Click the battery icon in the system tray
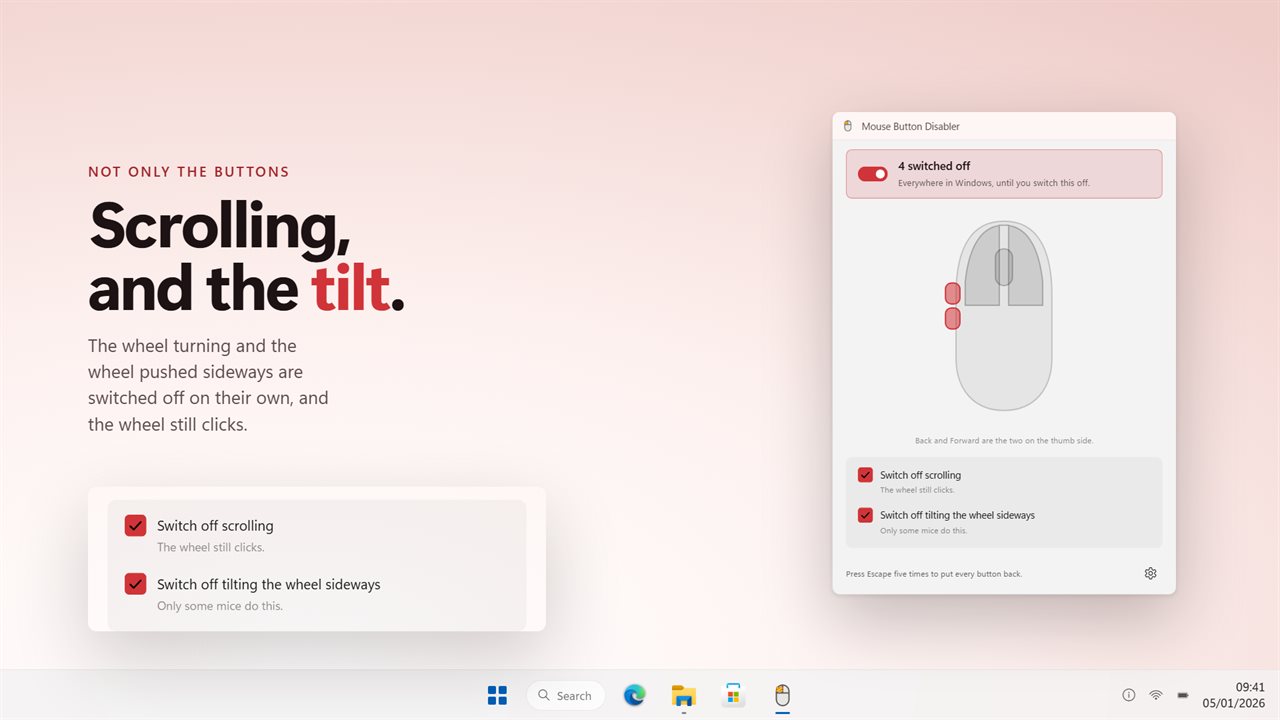This screenshot has width=1280, height=720. pyautogui.click(x=1183, y=695)
